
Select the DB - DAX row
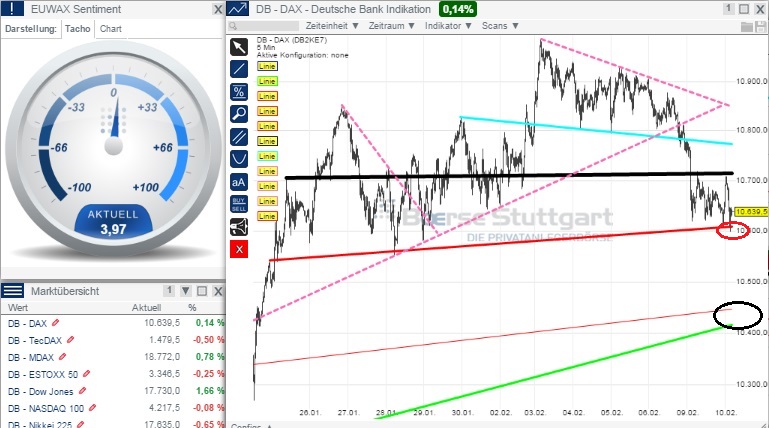113,323
